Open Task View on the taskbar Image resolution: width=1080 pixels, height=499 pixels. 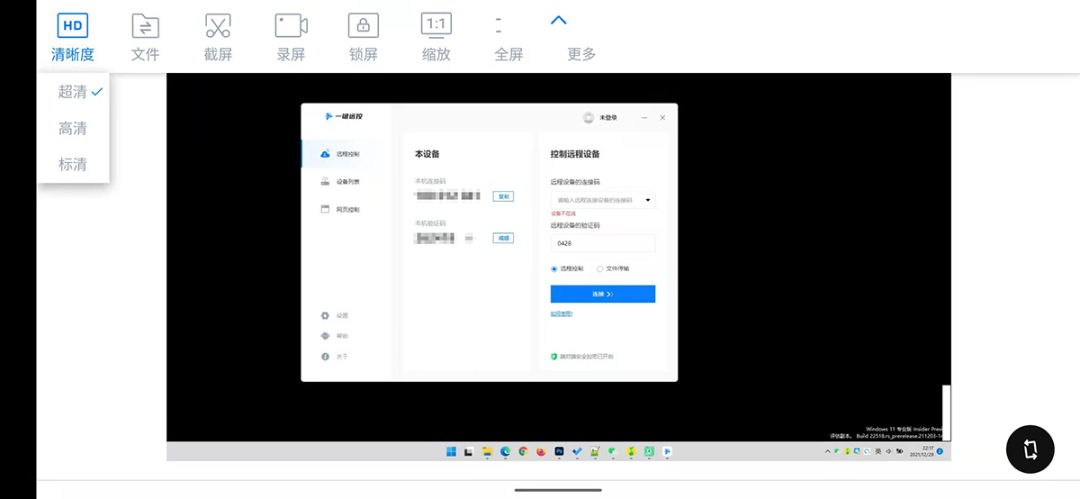coord(468,451)
